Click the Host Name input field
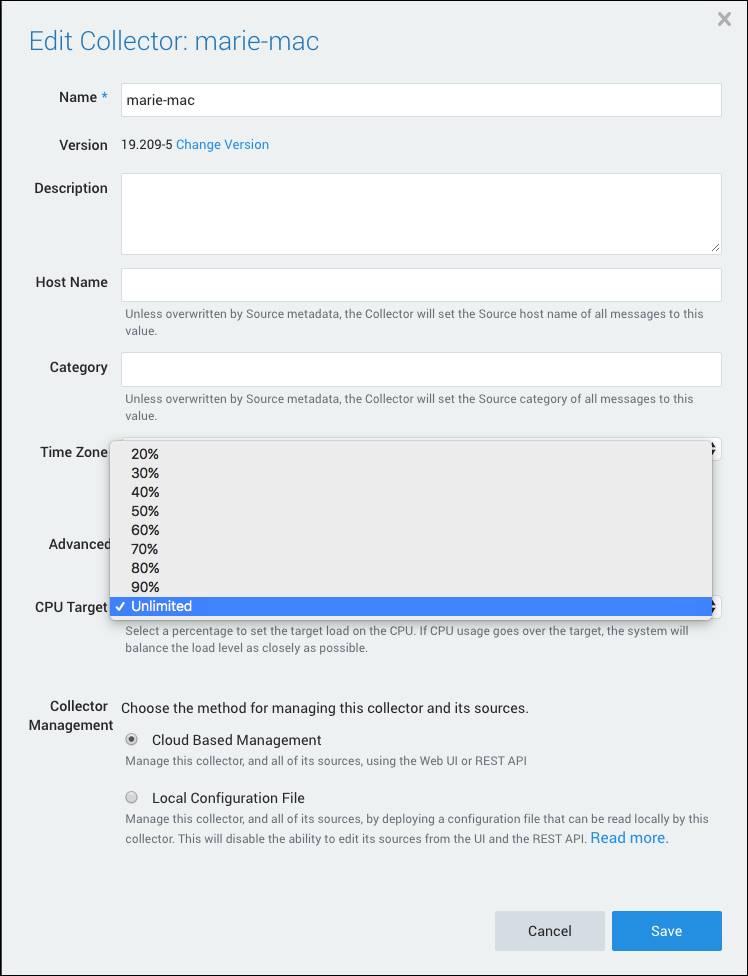Image resolution: width=748 pixels, height=976 pixels. click(420, 285)
